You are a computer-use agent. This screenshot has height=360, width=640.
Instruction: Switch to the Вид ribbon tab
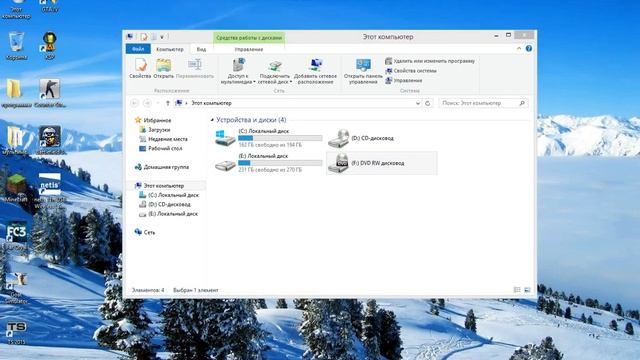[201, 49]
